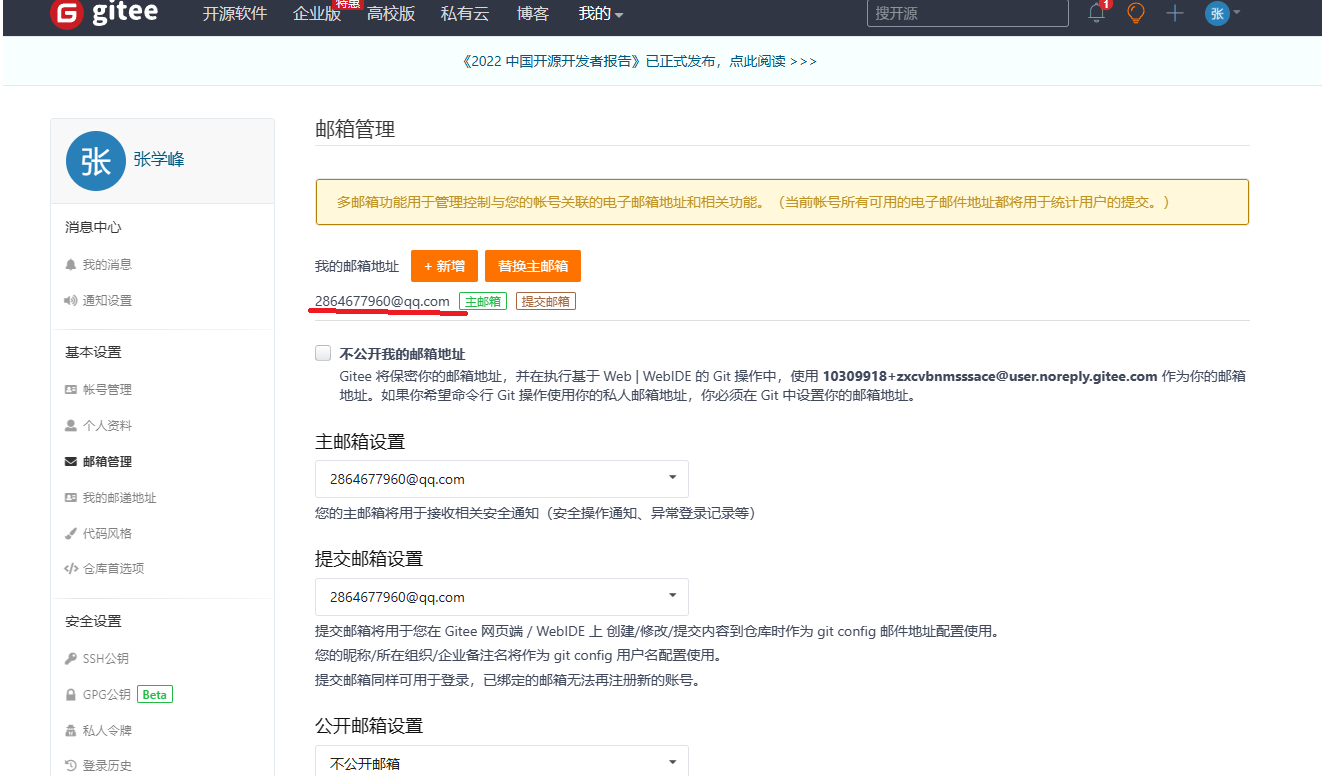1327x776 pixels.
Task: Go to GPG公钥 in sidebar
Action: point(106,694)
